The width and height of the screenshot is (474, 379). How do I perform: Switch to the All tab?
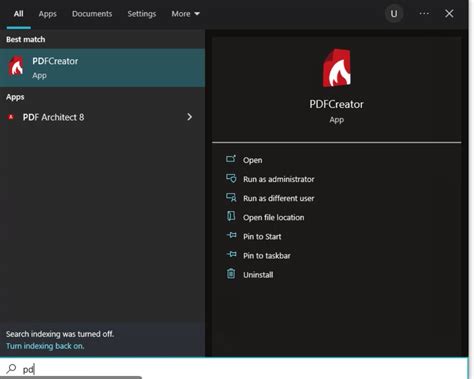pos(19,14)
